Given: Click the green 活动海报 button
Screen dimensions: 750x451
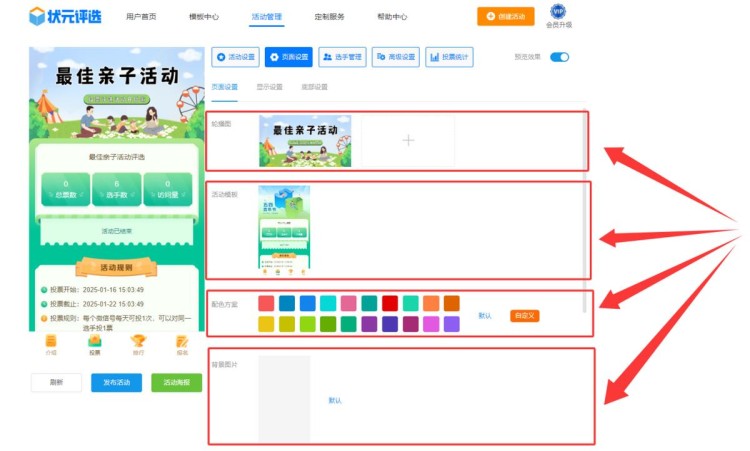Looking at the screenshot, I should 176,382.
